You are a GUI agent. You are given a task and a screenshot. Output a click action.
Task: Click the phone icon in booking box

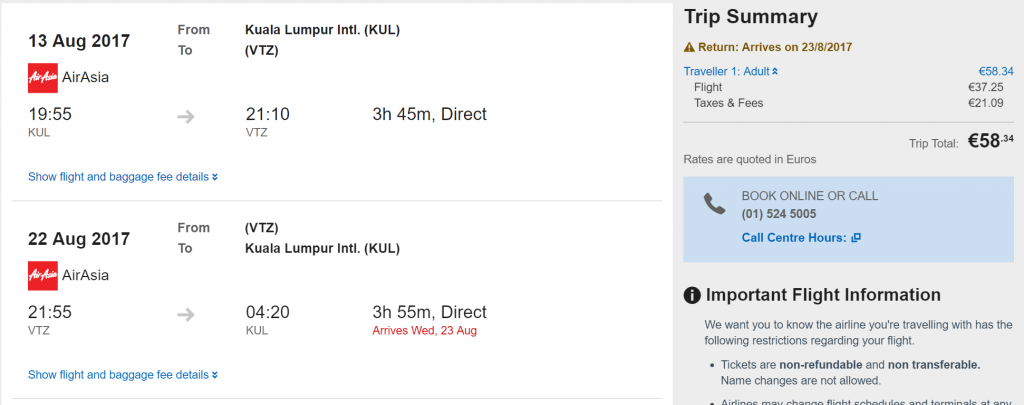(714, 204)
